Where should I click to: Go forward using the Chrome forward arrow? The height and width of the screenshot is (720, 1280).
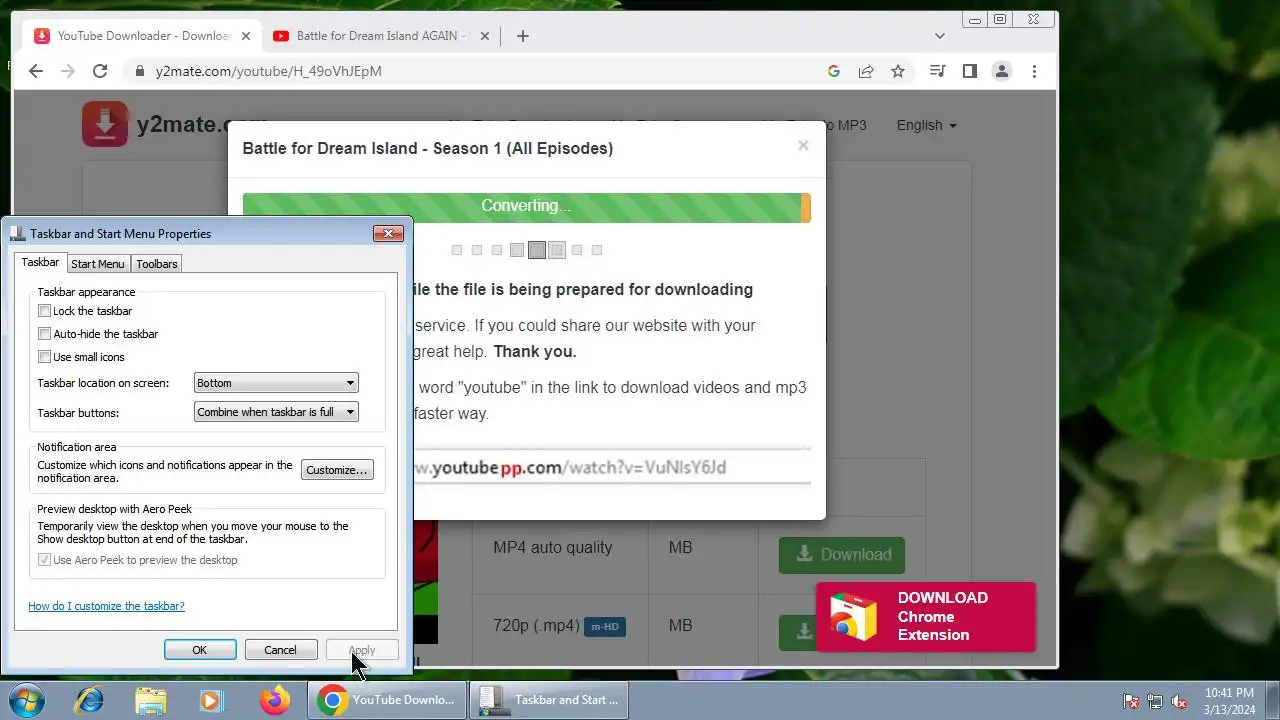pyautogui.click(x=68, y=71)
